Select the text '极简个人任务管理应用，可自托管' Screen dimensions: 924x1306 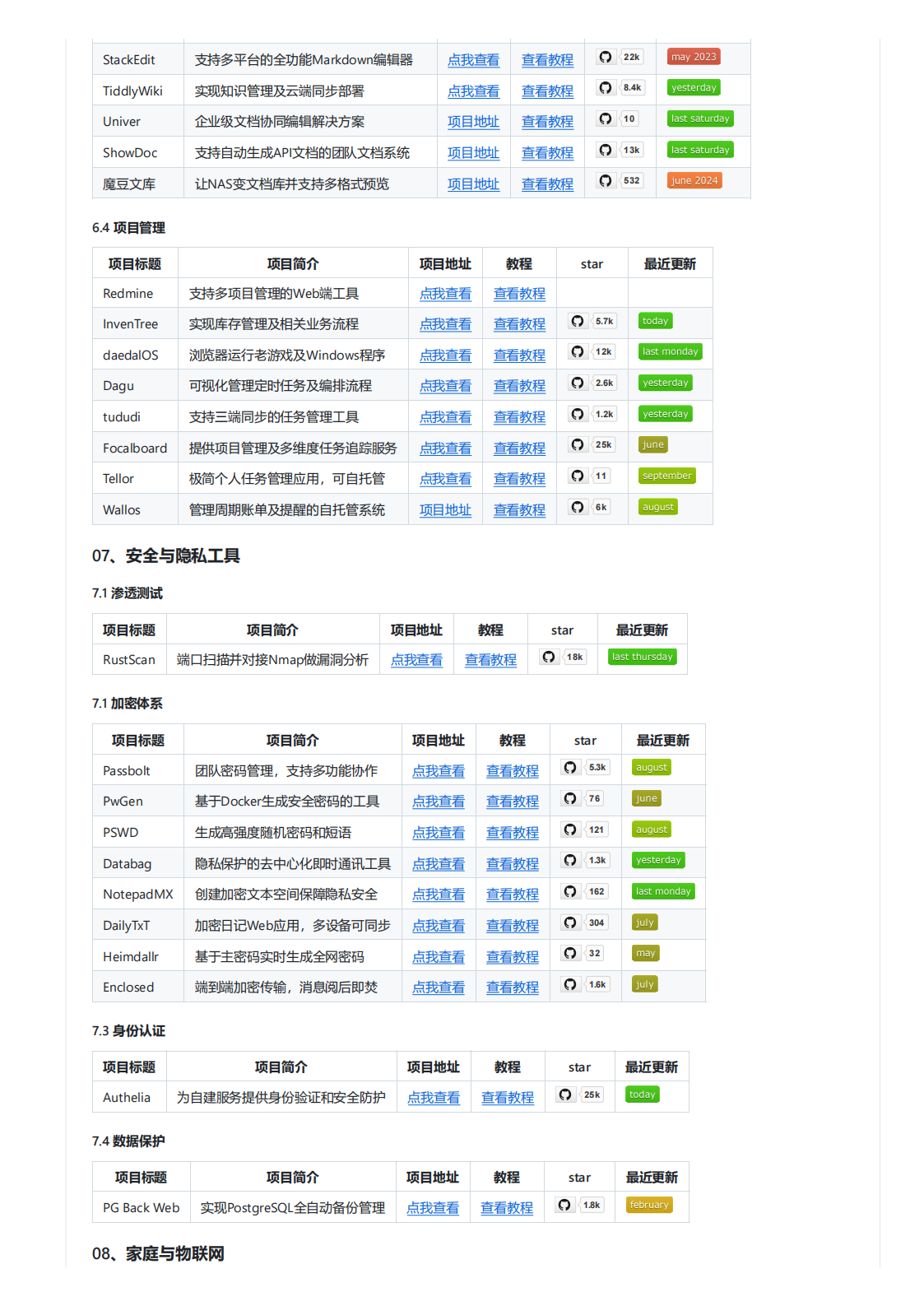pos(287,479)
